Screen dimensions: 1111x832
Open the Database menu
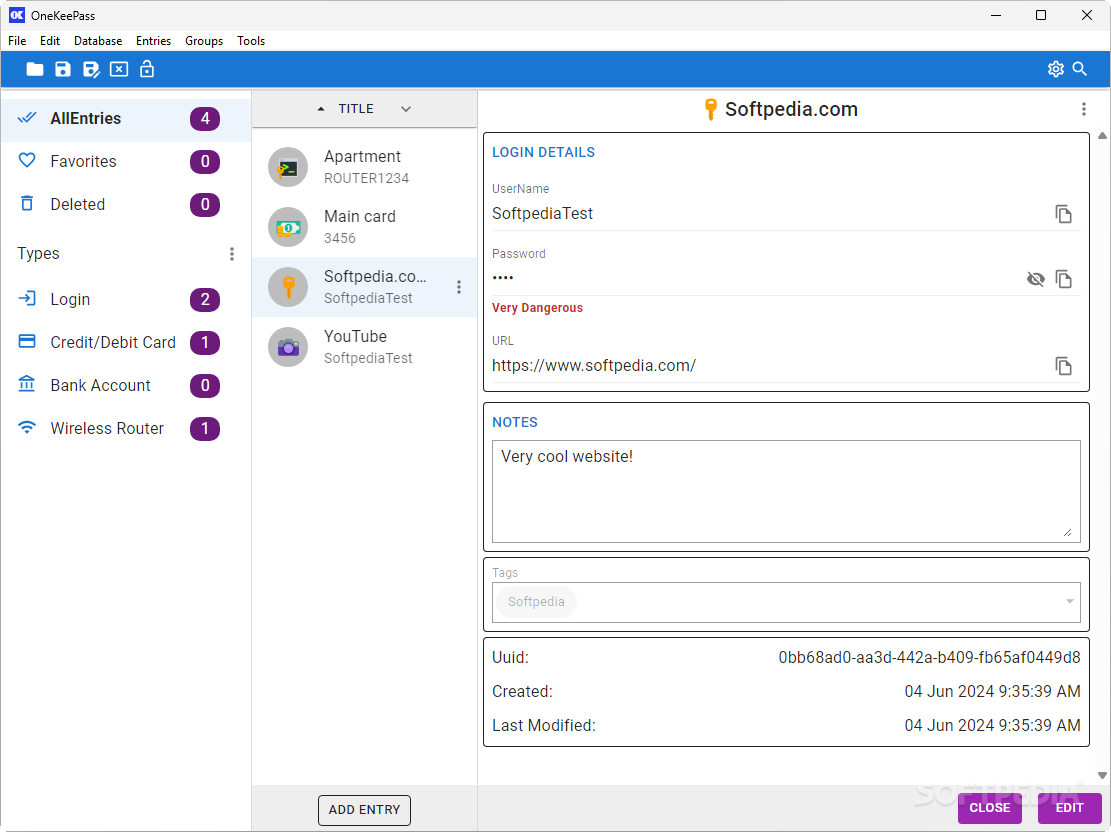[98, 41]
